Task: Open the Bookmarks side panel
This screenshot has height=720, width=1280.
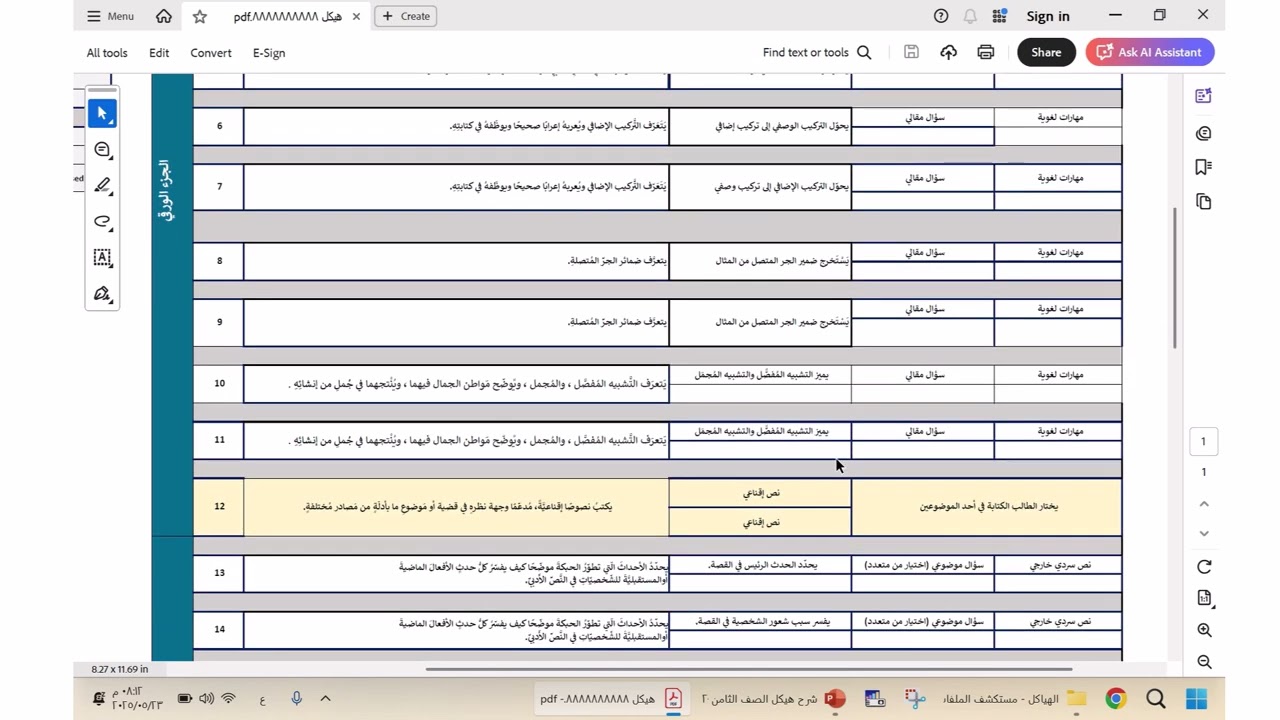Action: click(1204, 167)
